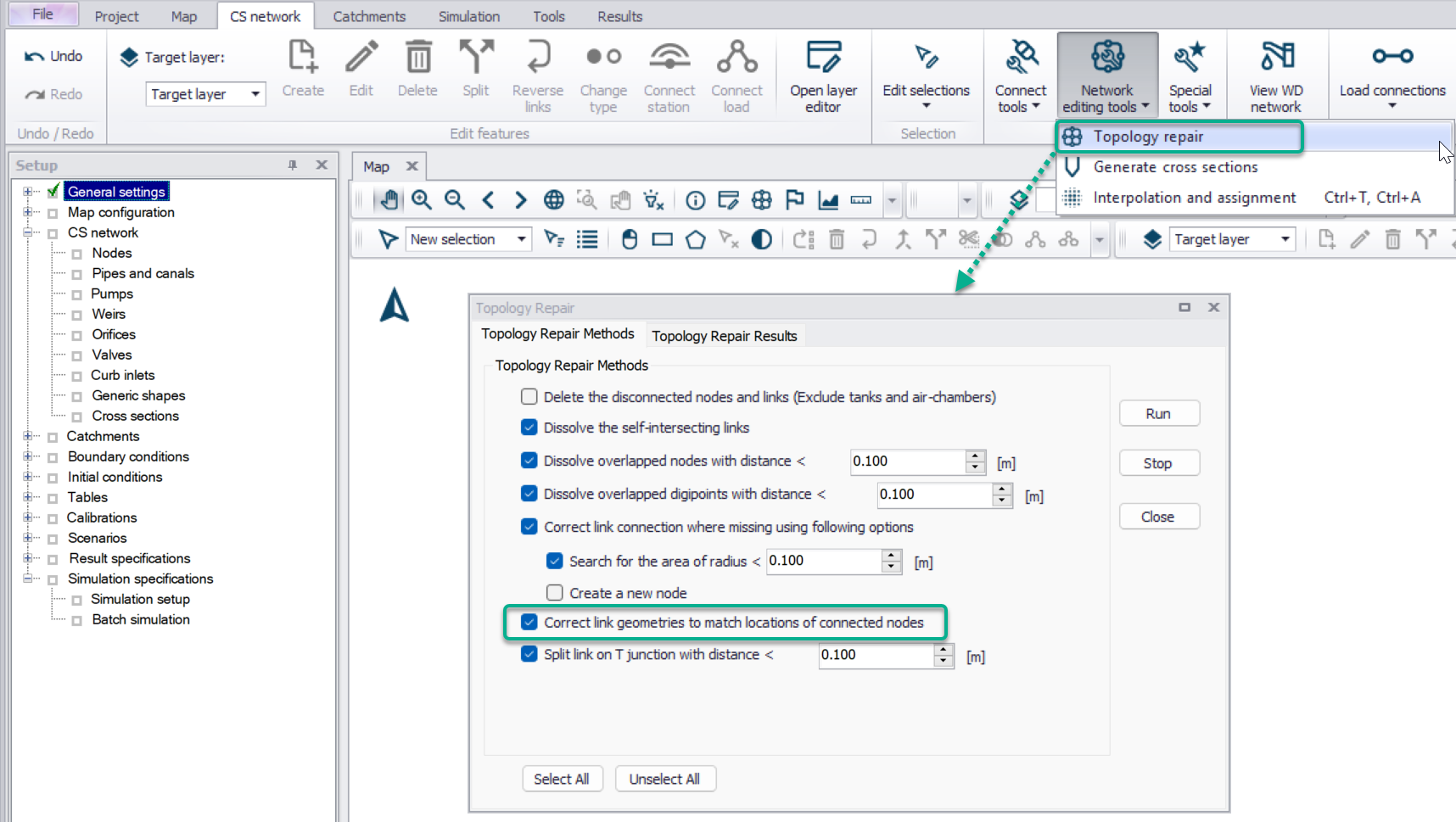Click the ribbon Edit pencil icon
This screenshot has height=822, width=1456.
pos(361,57)
